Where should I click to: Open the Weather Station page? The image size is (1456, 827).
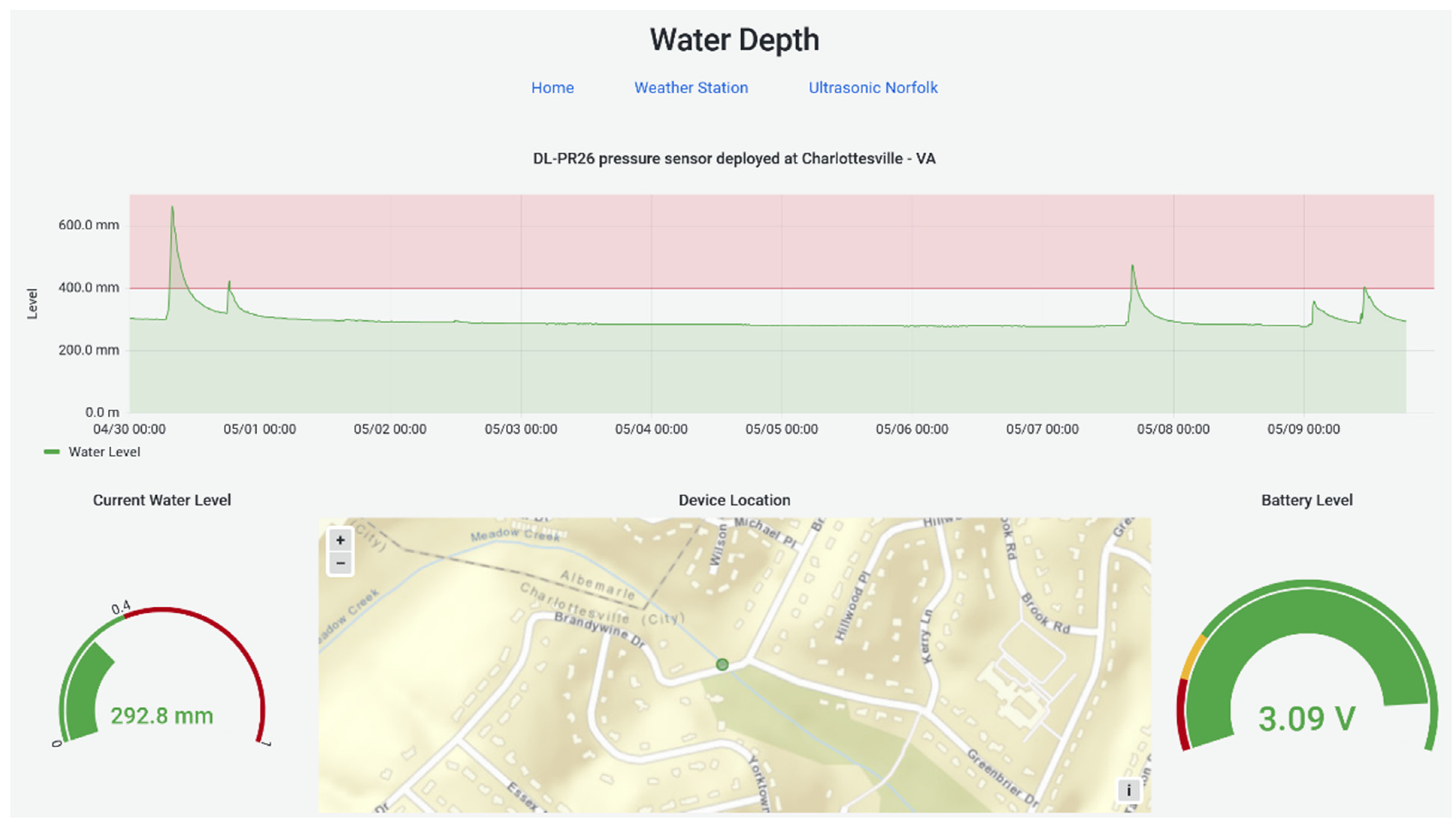(x=691, y=88)
